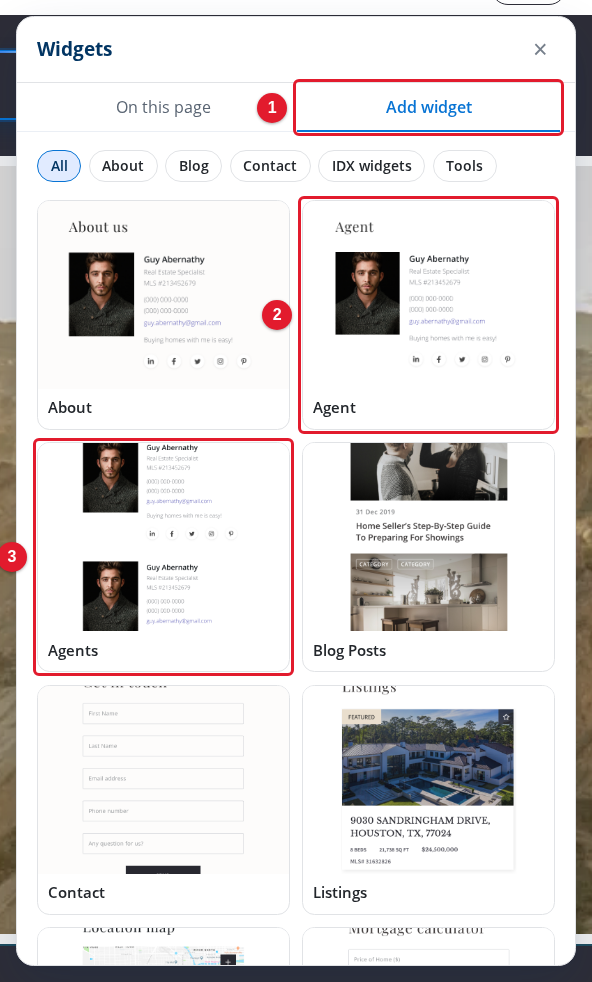592x982 pixels.
Task: Click Pinterest icon in About us preview
Action: click(244, 361)
